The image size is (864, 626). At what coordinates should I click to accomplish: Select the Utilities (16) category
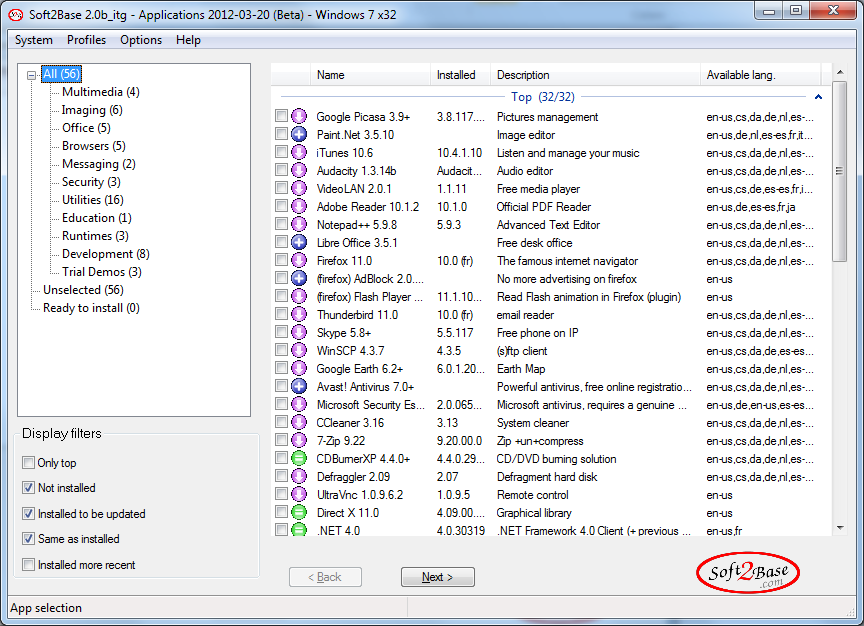[x=92, y=200]
